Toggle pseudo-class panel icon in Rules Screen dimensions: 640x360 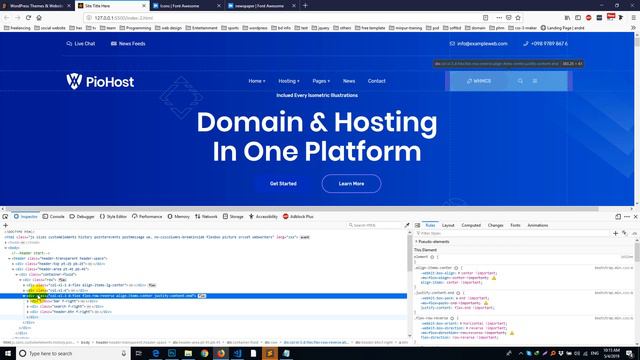624,233
